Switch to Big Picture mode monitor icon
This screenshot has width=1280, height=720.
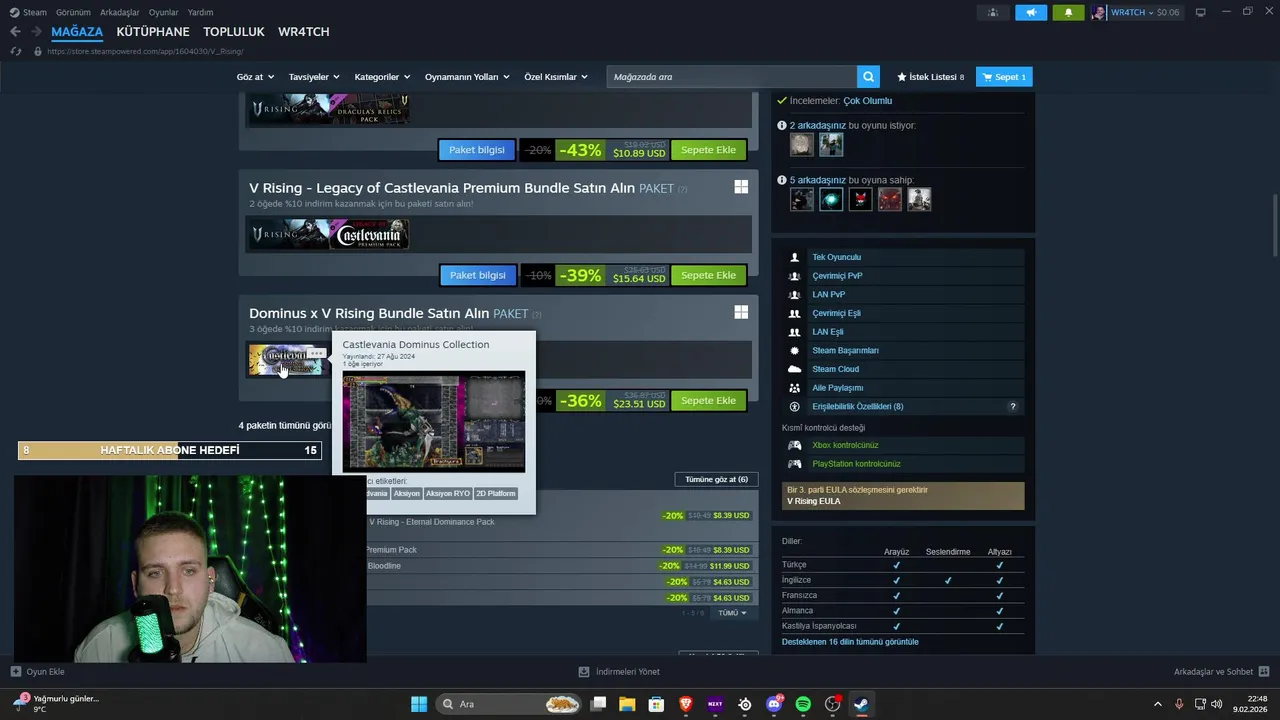point(1201,12)
